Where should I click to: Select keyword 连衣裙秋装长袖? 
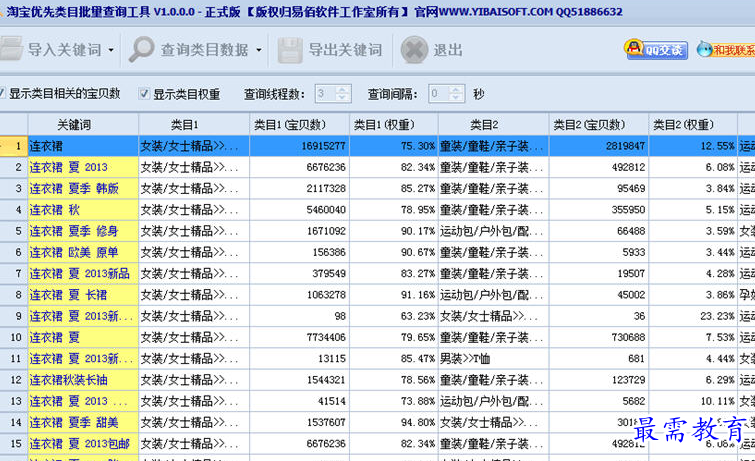pyautogui.click(x=83, y=380)
